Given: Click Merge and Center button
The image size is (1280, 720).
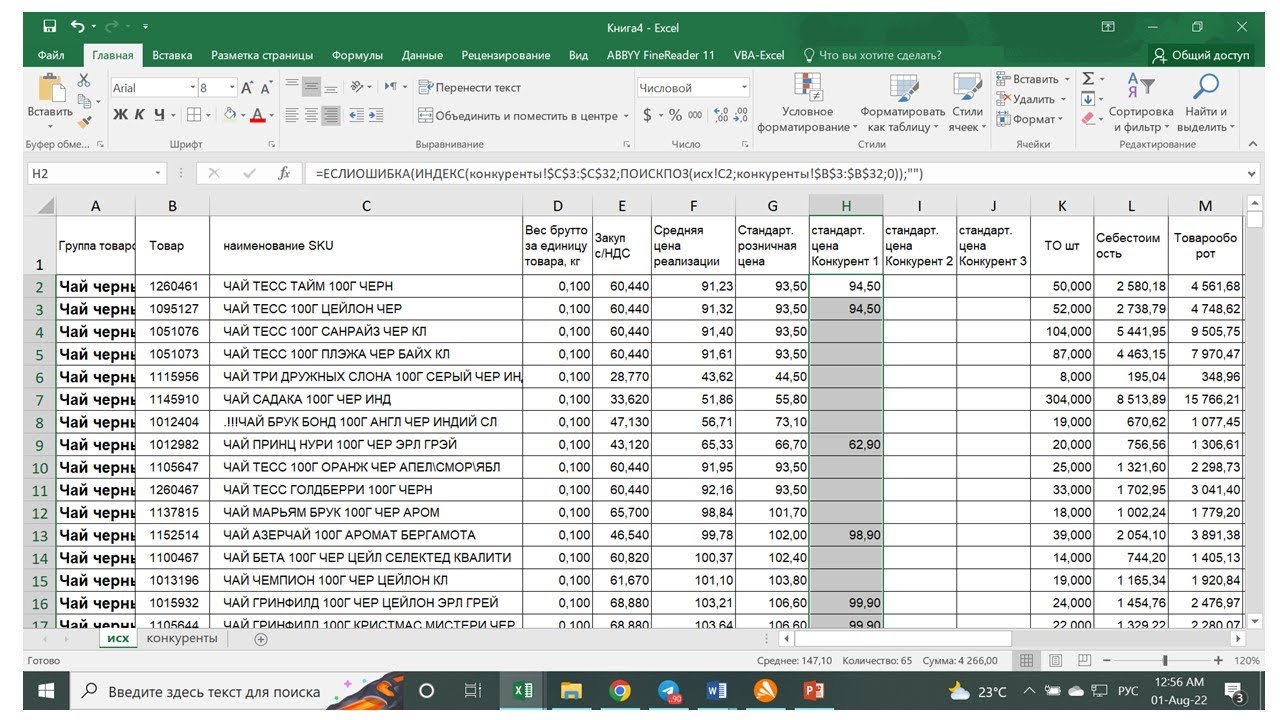Looking at the screenshot, I should [518, 116].
